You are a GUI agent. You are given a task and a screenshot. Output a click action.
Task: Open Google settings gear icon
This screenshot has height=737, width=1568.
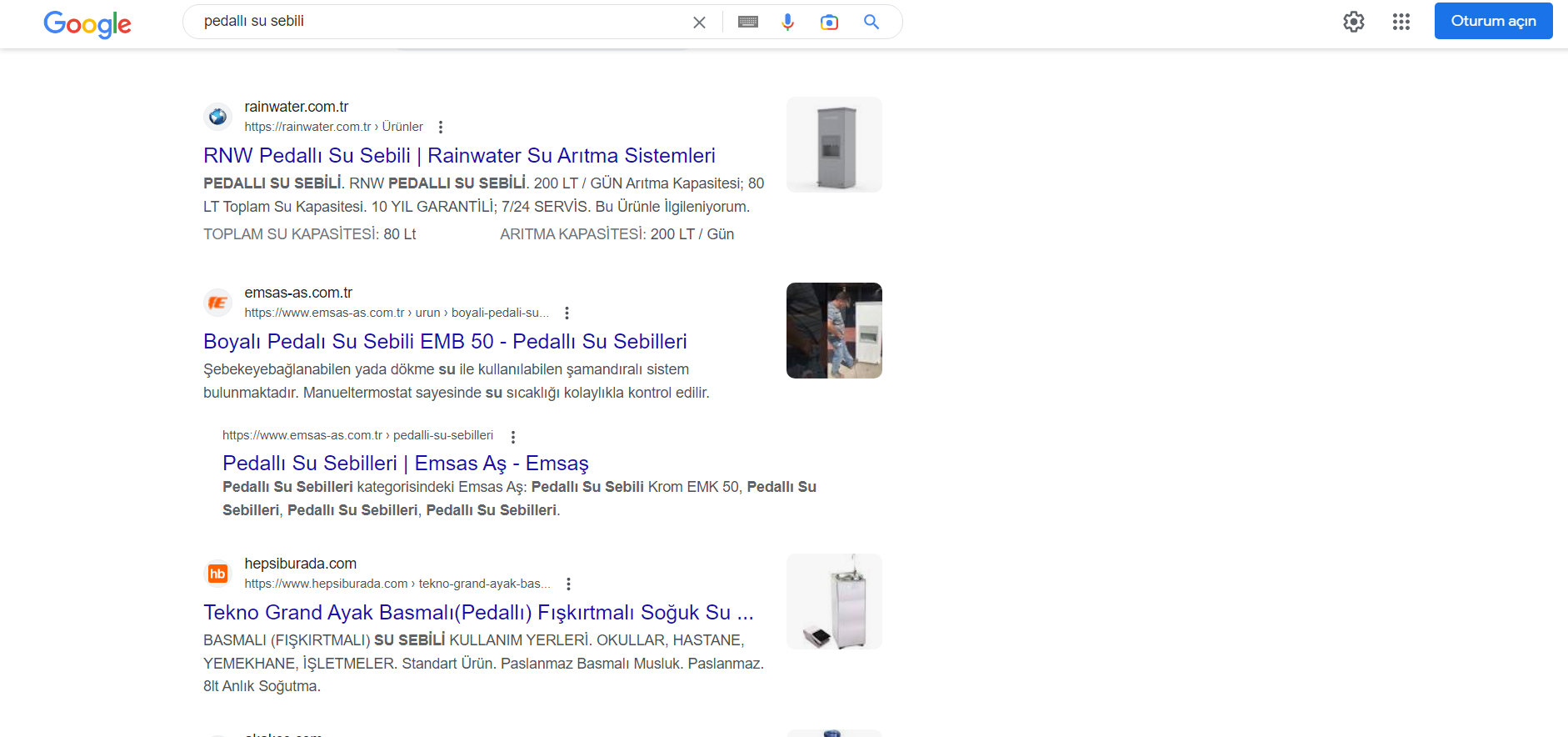tap(1354, 22)
